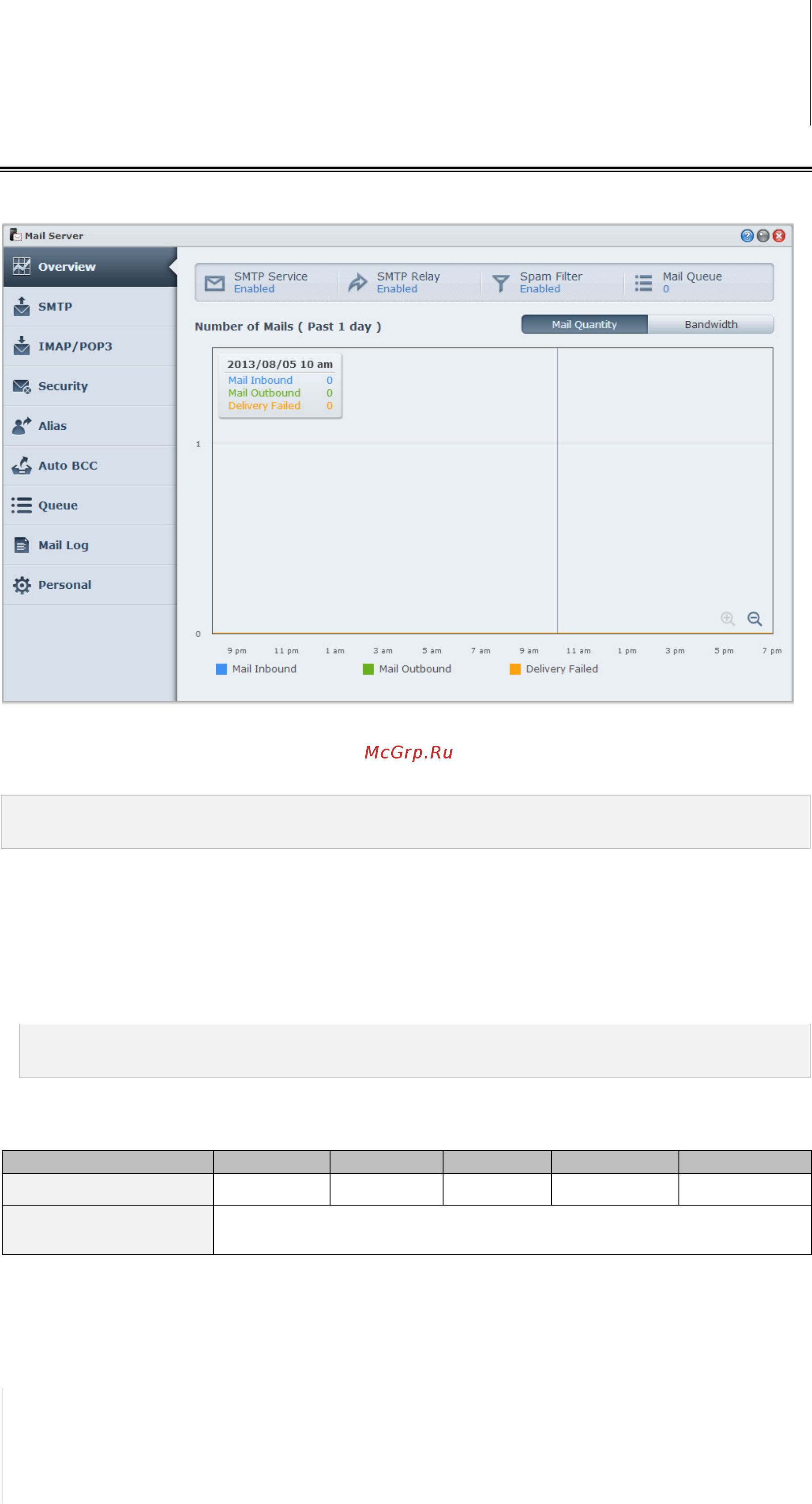Click the SMTP upload tray icon

tap(21, 306)
